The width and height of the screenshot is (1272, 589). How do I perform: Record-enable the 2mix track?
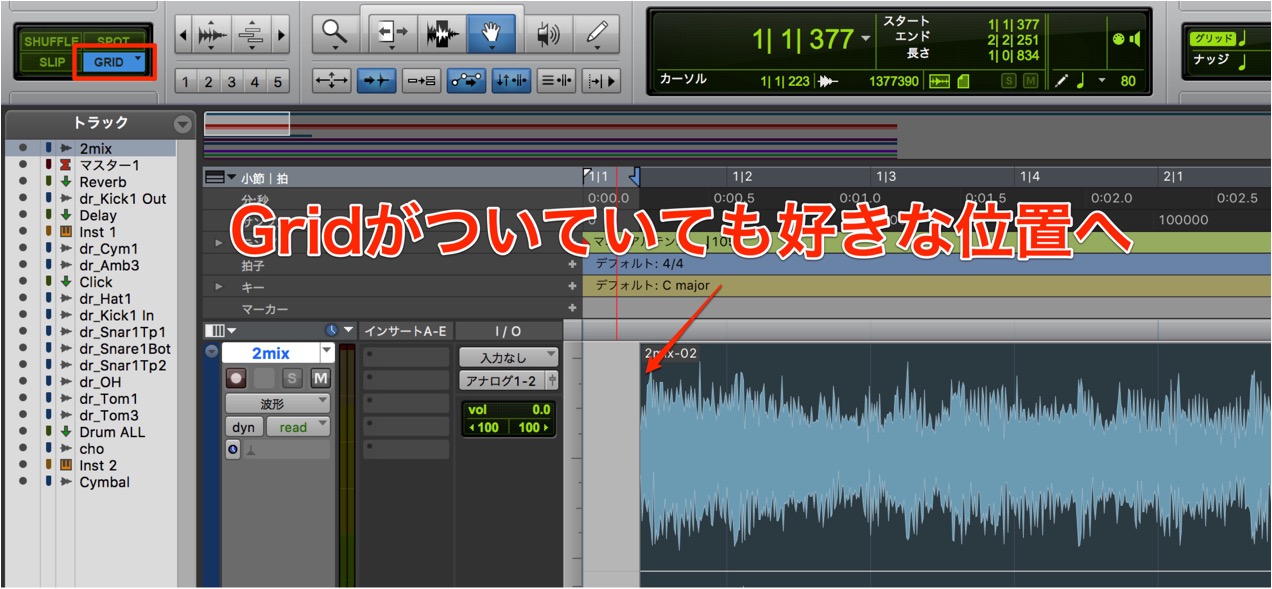(x=236, y=378)
